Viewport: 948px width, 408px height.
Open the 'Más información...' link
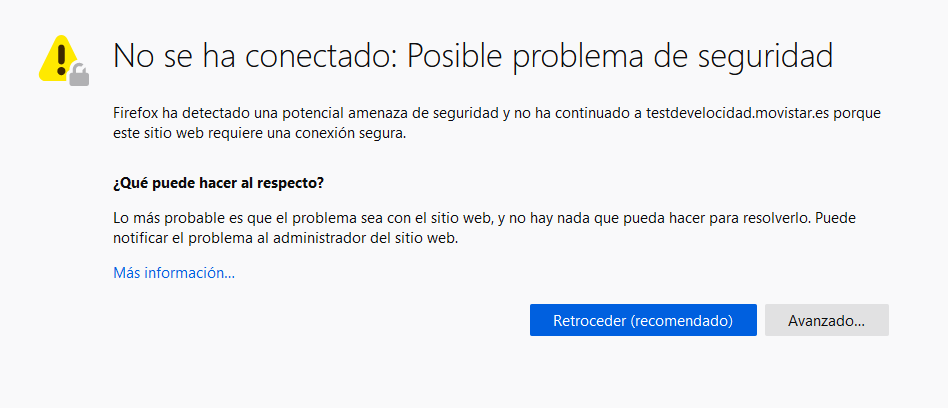click(174, 272)
